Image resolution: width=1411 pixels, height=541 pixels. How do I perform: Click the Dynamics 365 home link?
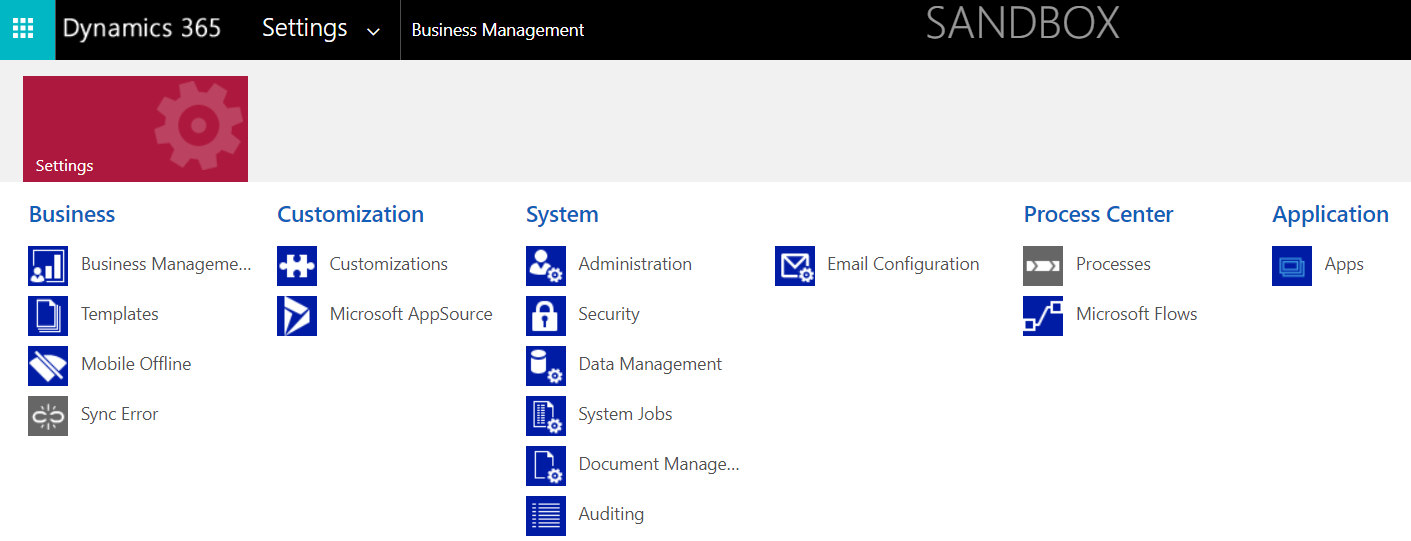142,29
